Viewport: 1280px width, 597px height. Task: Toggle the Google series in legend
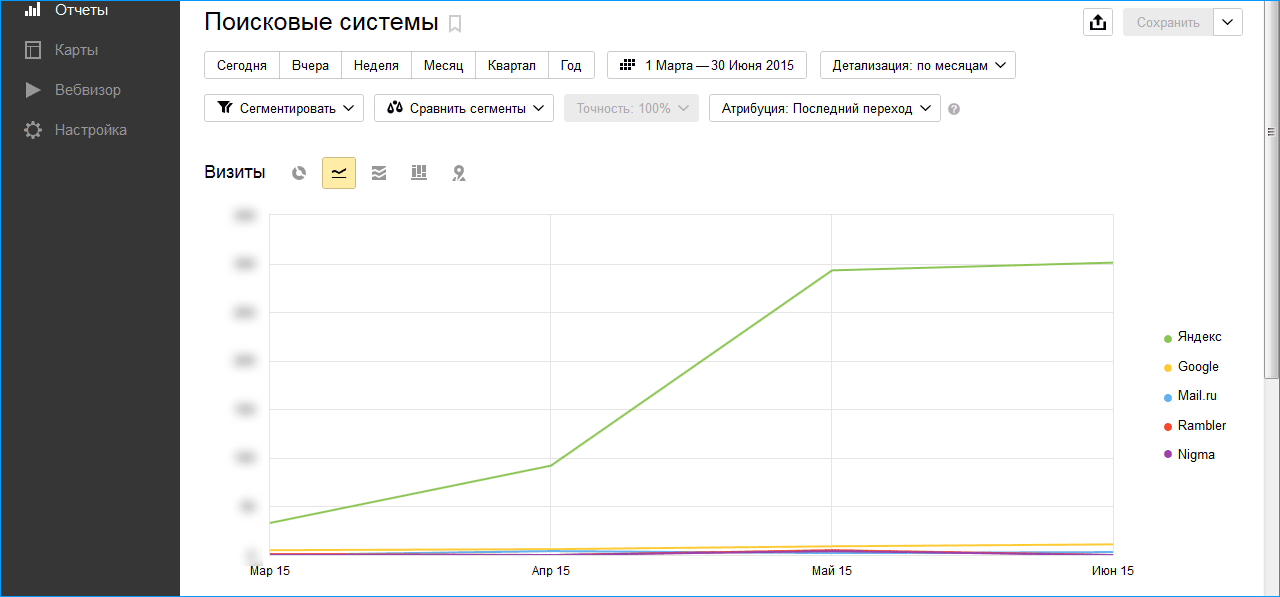tap(1197, 367)
